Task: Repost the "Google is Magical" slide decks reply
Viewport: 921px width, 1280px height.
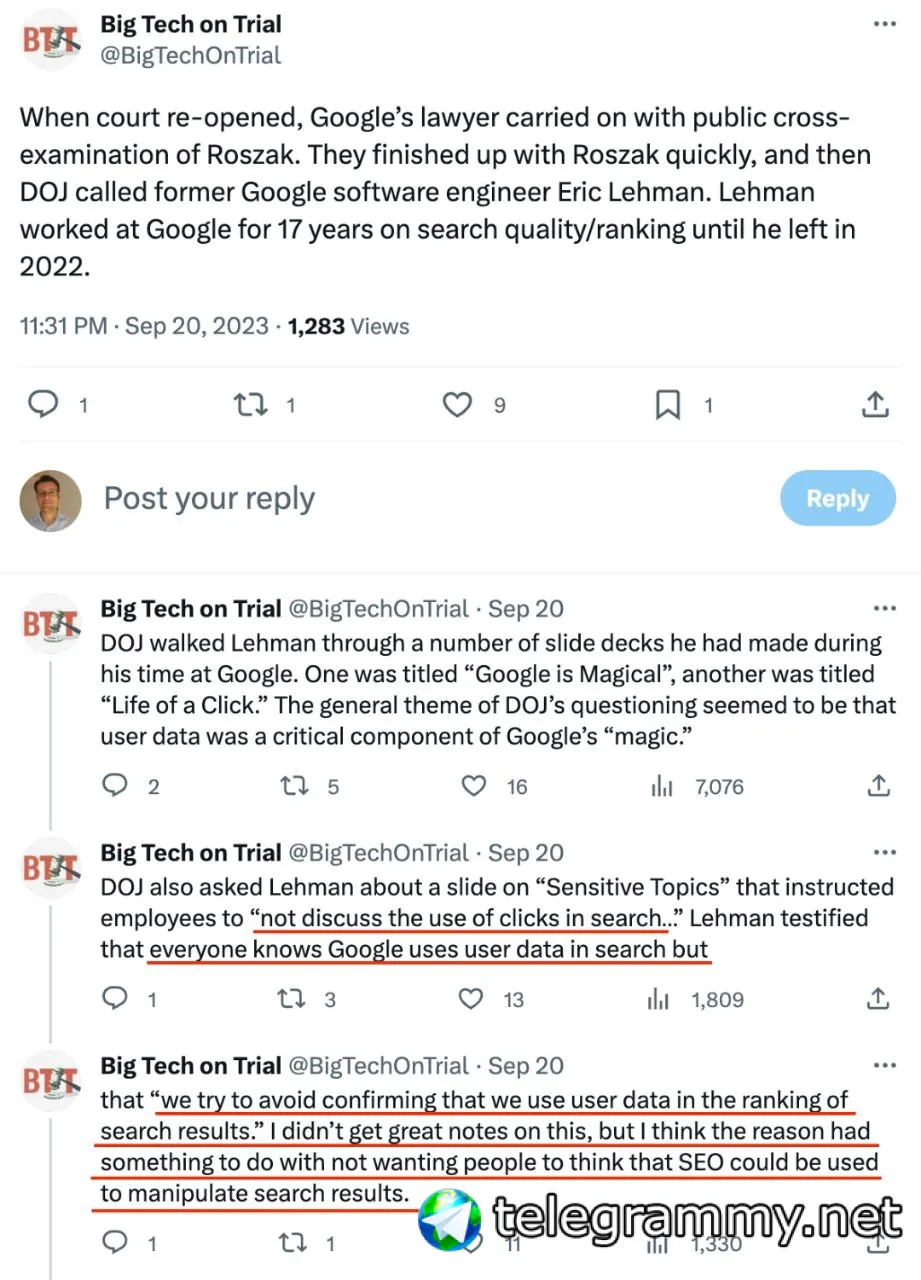Action: point(295,787)
